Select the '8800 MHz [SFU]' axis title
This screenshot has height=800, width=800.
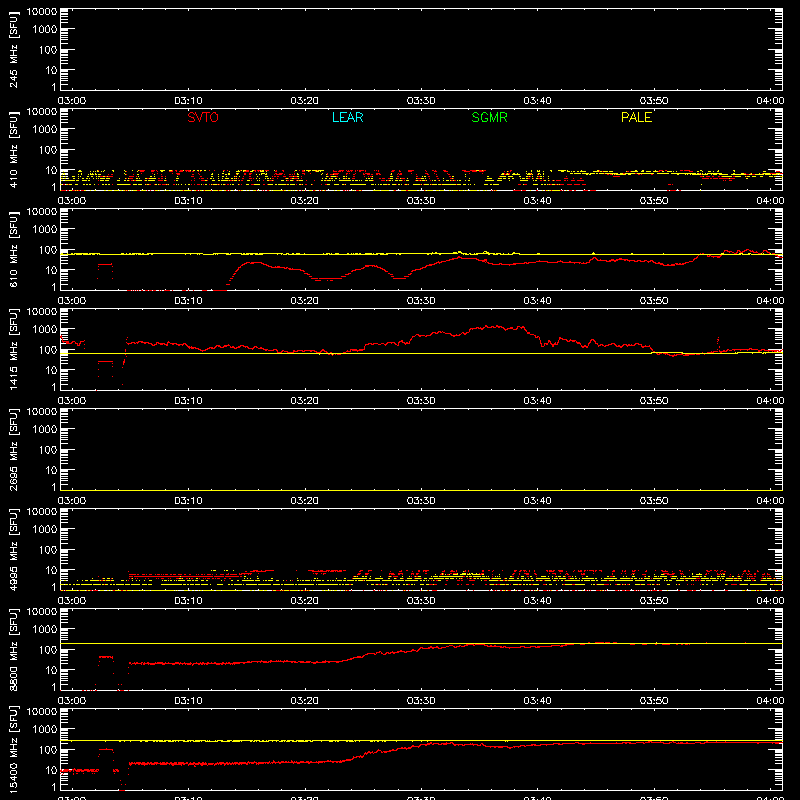point(14,649)
